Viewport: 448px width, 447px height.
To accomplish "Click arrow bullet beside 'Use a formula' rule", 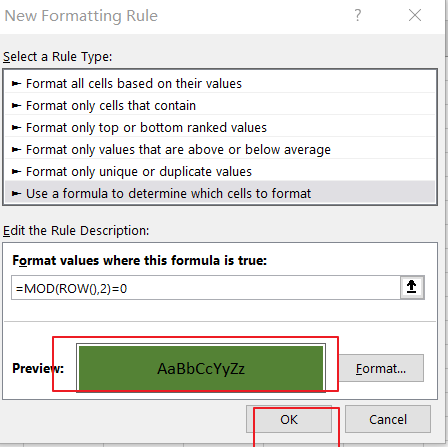I will 16,193.
